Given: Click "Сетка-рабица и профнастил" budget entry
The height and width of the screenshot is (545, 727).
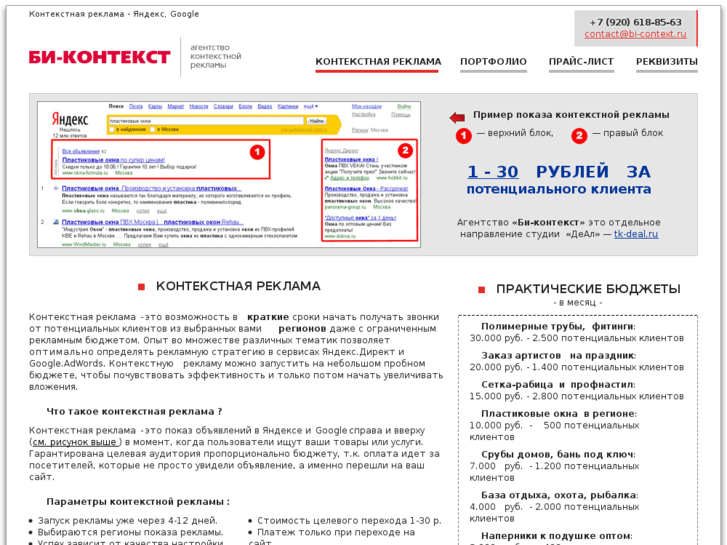Looking at the screenshot, I should pos(558,385).
